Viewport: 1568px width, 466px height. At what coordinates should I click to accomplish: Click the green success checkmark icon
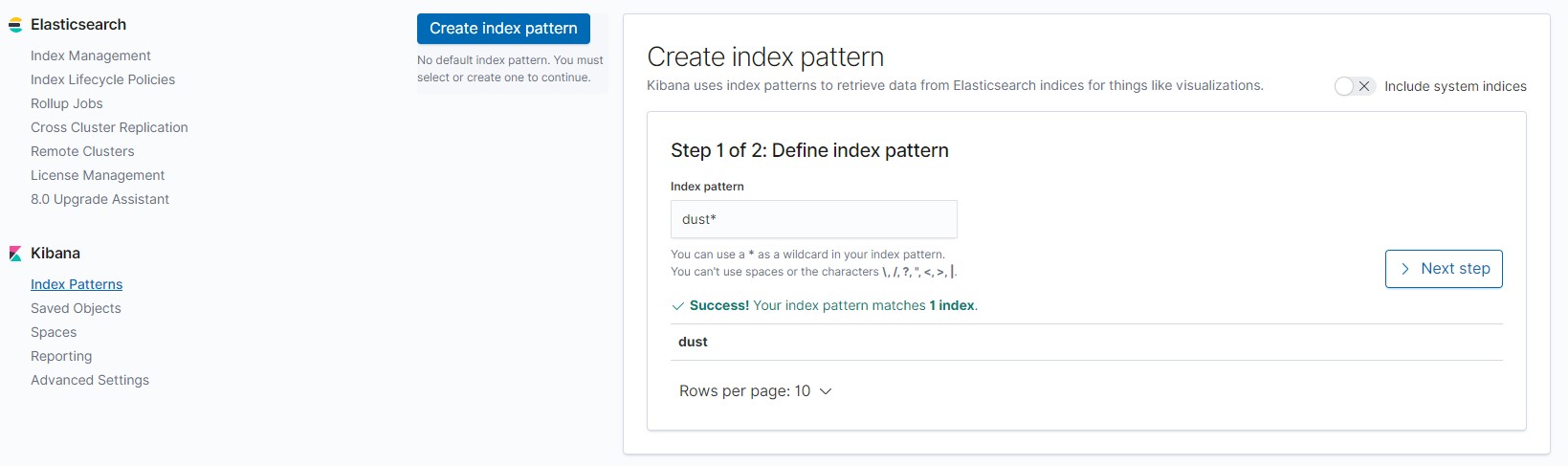pyautogui.click(x=678, y=306)
